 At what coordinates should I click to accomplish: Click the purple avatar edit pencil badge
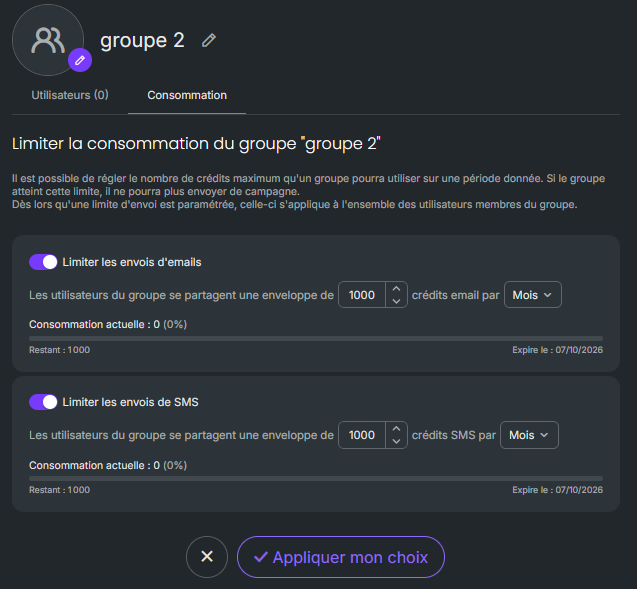80,60
